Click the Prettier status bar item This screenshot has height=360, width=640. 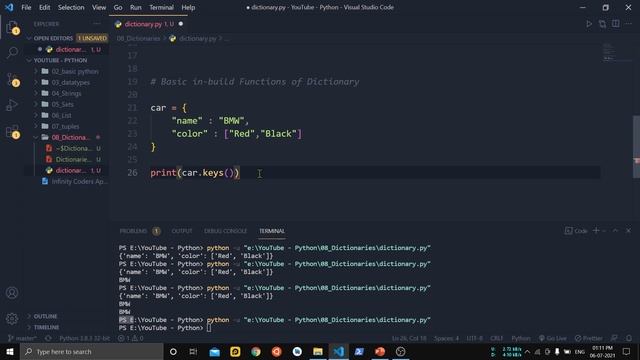pyautogui.click(x=589, y=338)
